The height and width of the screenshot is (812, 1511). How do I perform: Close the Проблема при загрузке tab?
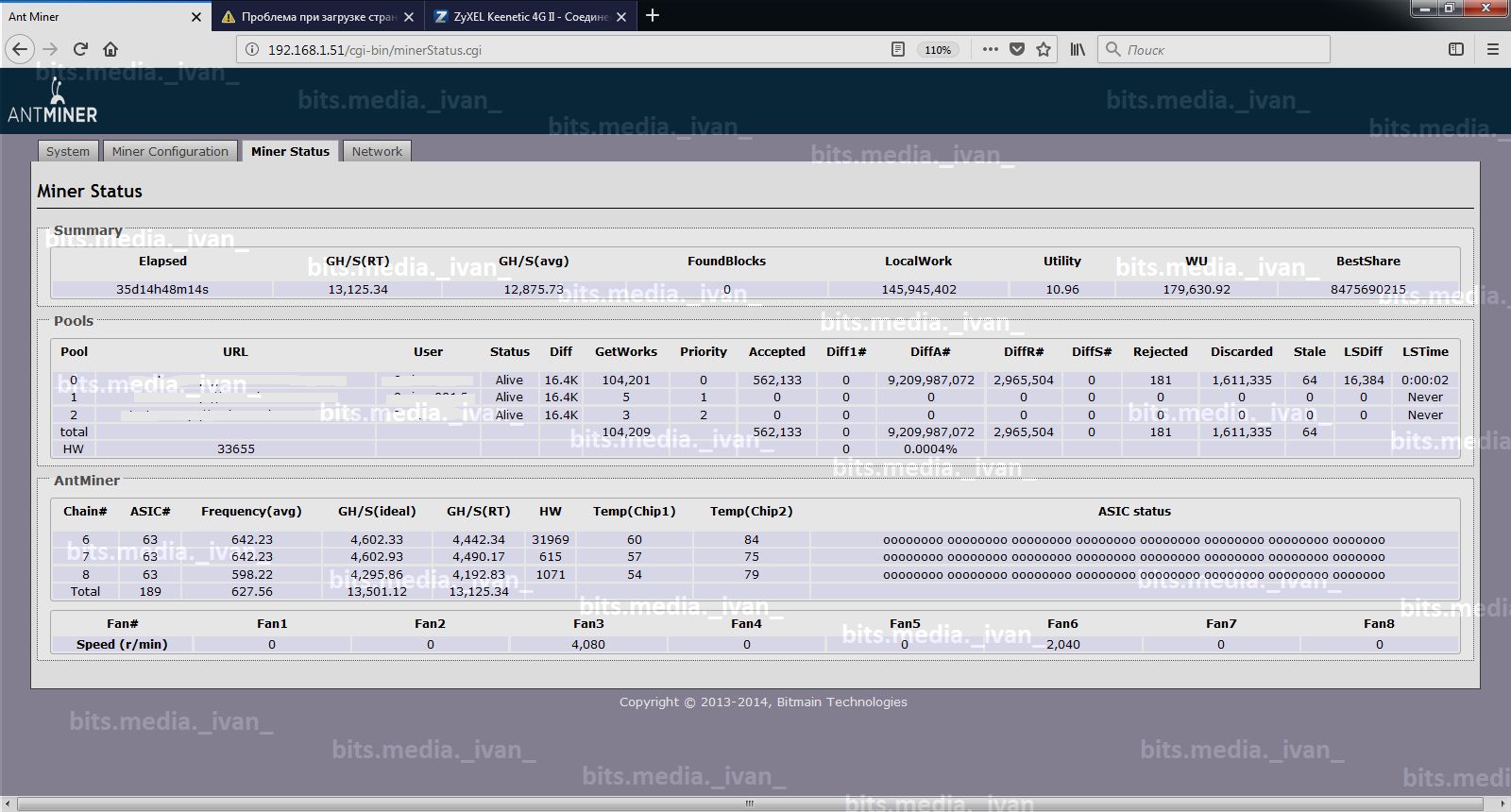[409, 17]
